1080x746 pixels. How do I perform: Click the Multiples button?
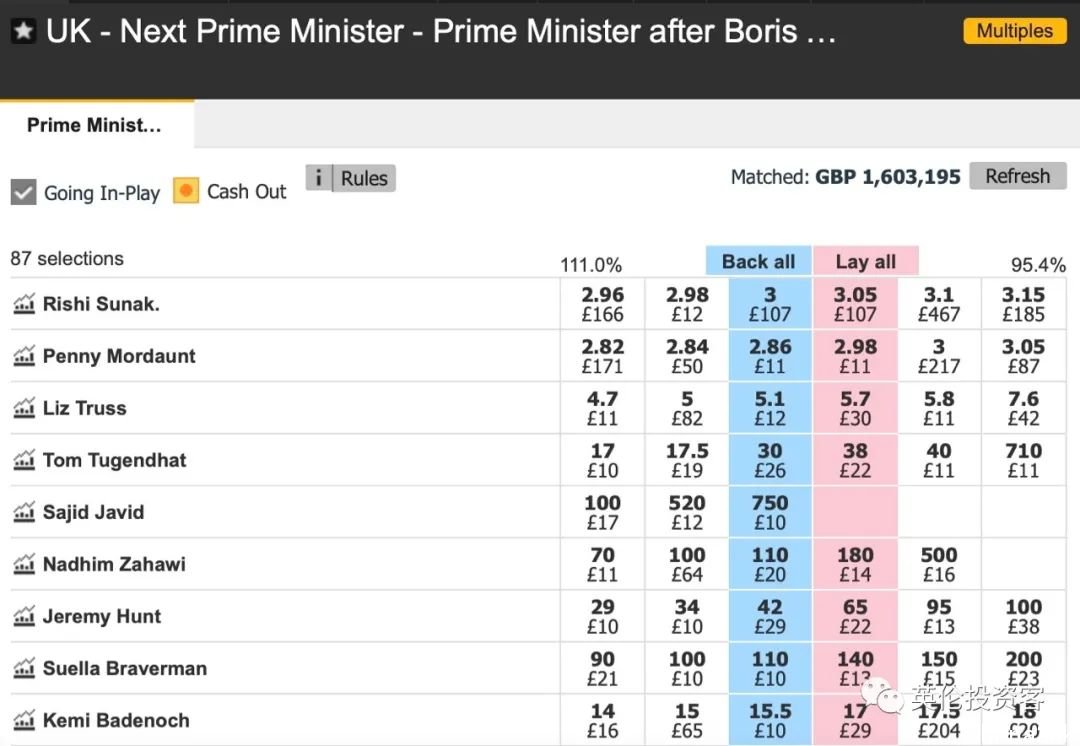1015,31
